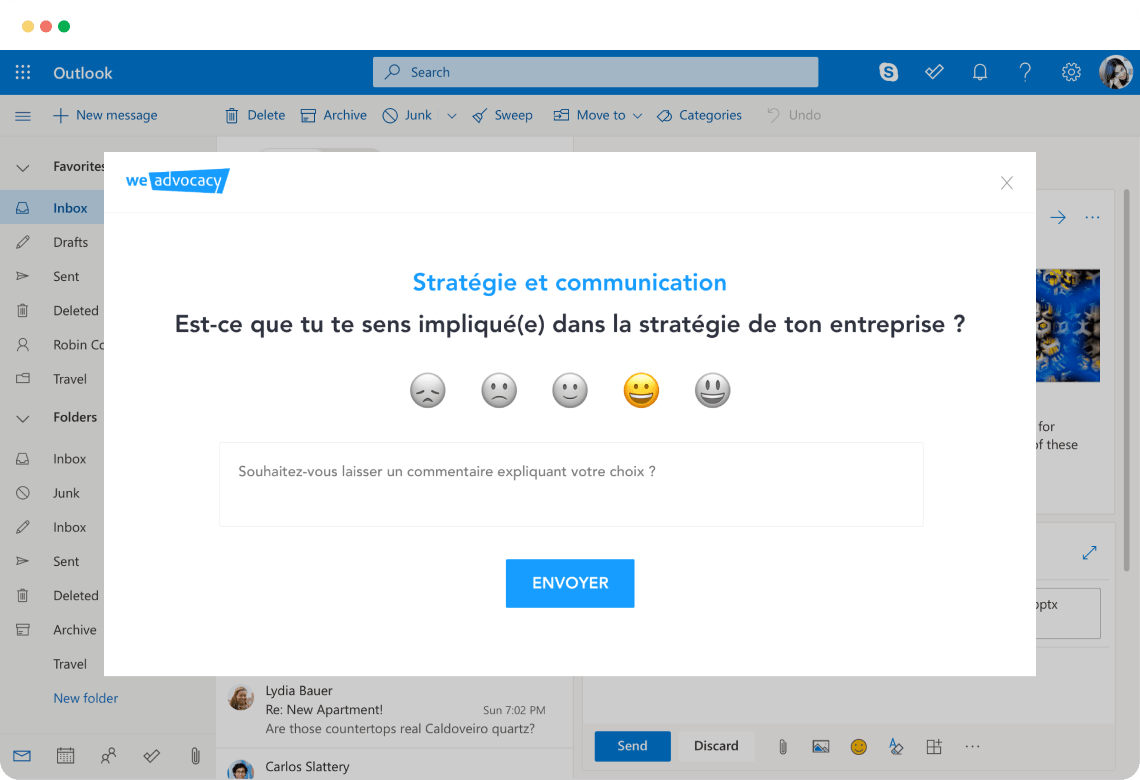
Task: Select the neutral slight smile rating
Action: tap(570, 390)
